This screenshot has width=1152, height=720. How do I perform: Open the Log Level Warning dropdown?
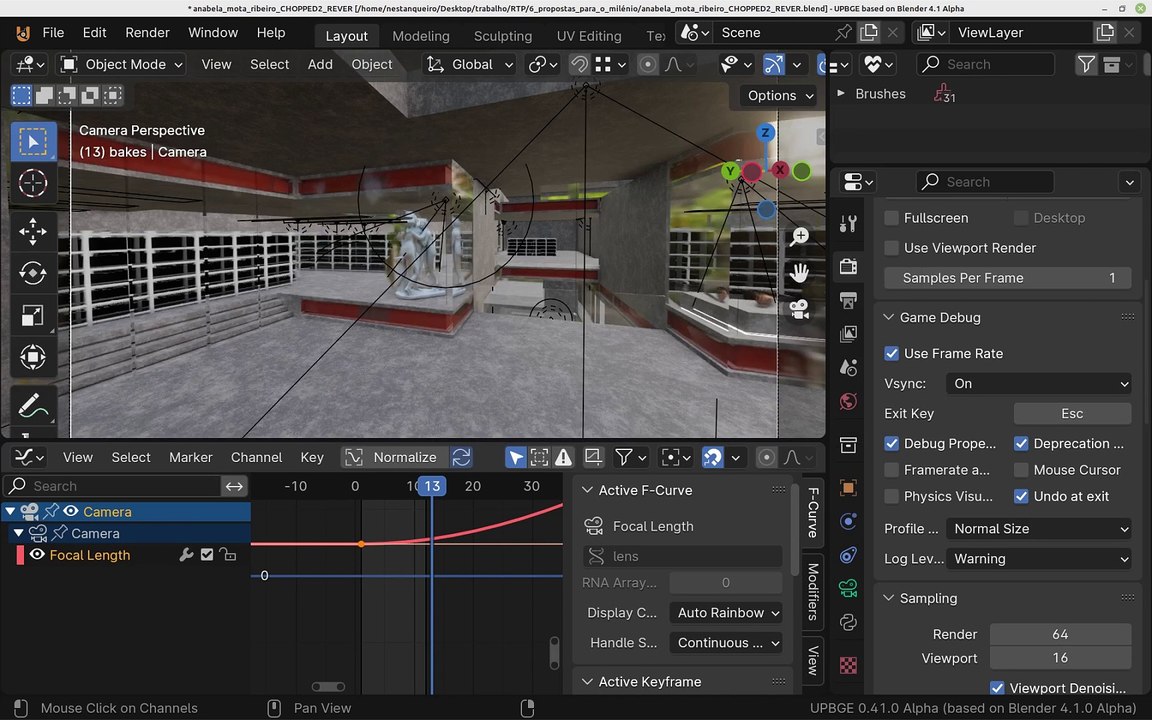1039,559
